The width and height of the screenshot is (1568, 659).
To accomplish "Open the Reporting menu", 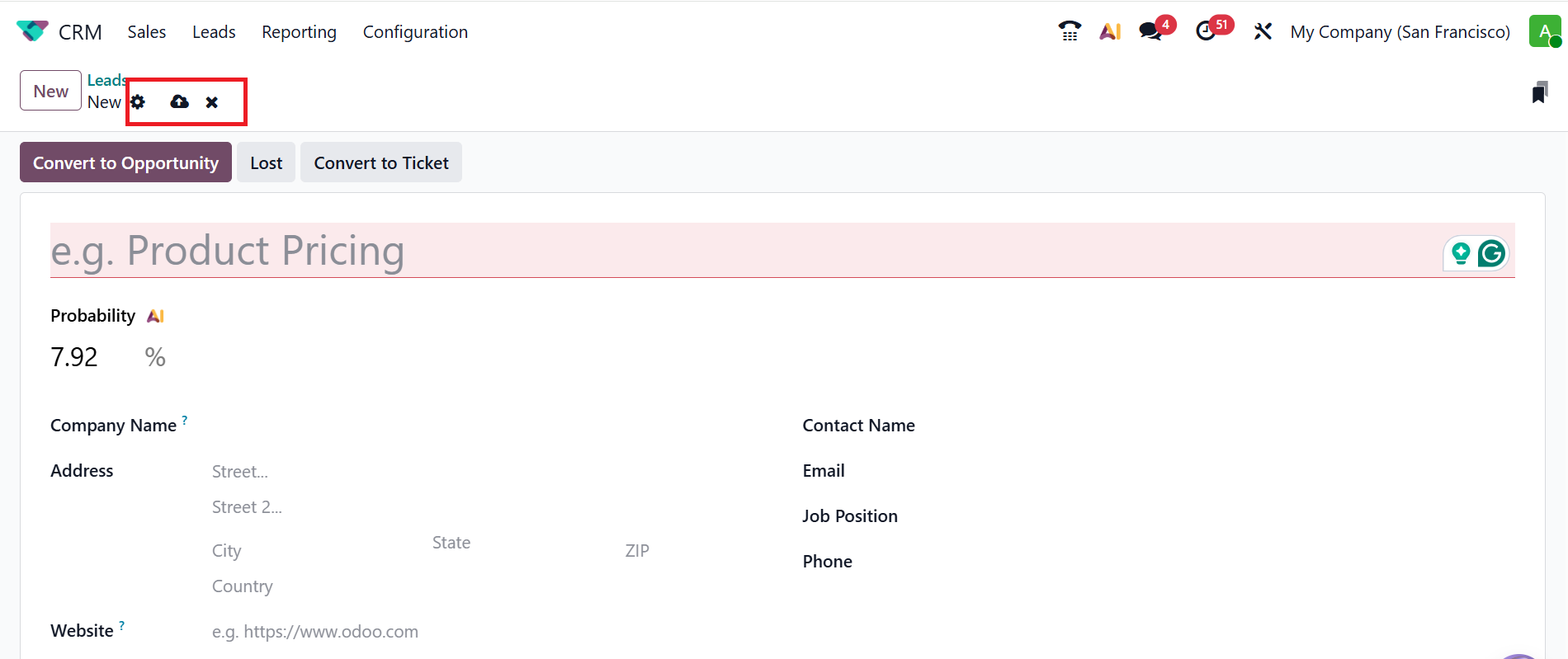I will [x=299, y=31].
